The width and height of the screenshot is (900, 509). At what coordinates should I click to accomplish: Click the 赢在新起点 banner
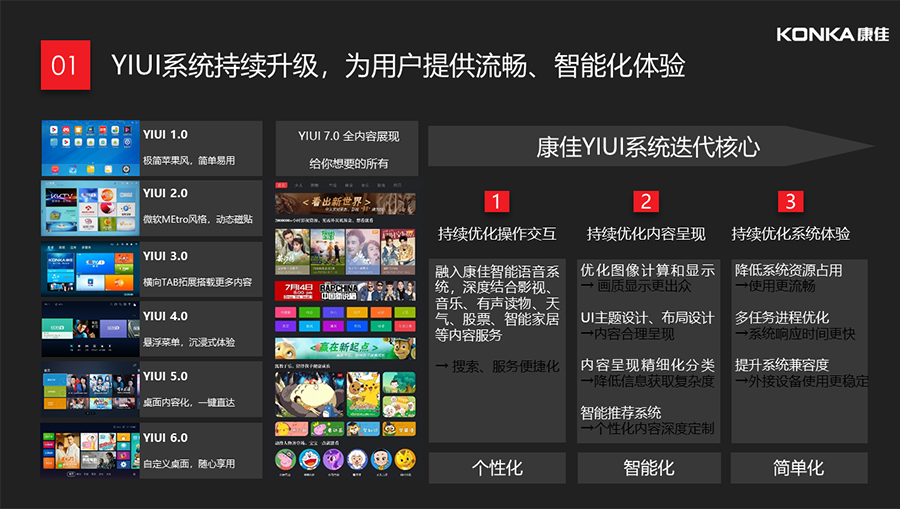tap(346, 349)
